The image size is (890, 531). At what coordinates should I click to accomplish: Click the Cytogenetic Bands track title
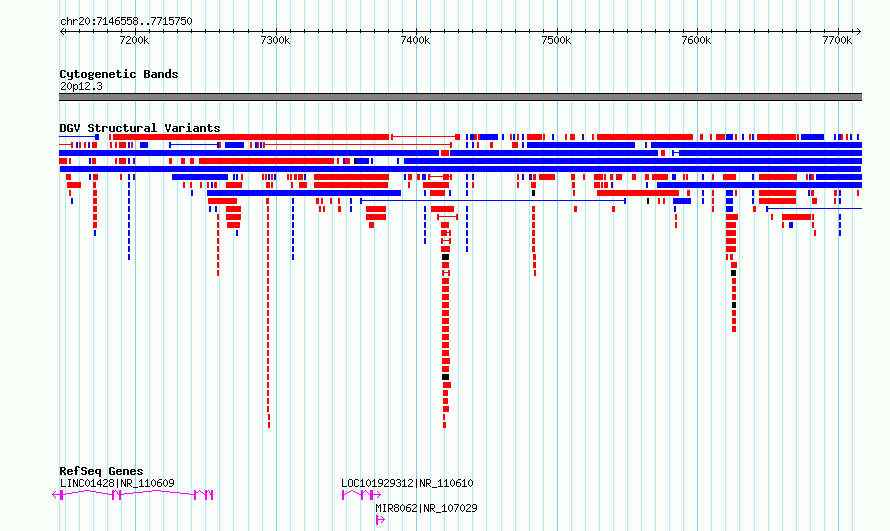pos(119,74)
